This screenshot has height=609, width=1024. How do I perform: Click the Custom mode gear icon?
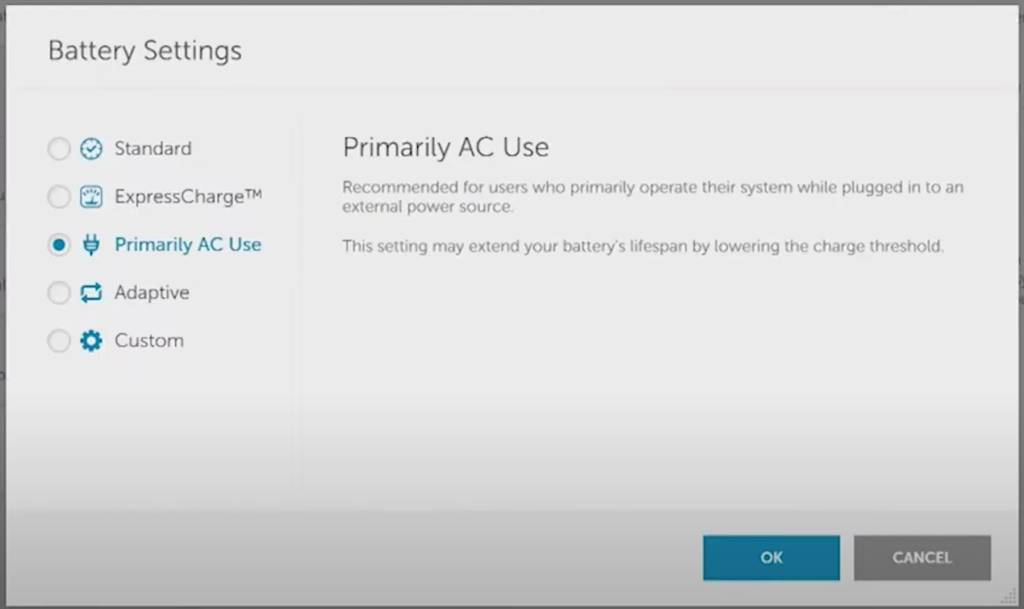click(x=91, y=341)
